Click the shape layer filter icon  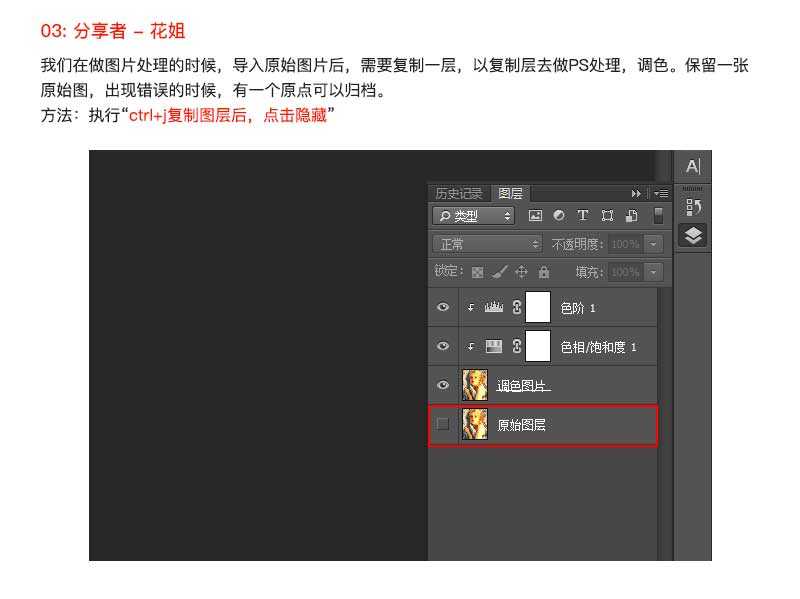pyautogui.click(x=608, y=215)
